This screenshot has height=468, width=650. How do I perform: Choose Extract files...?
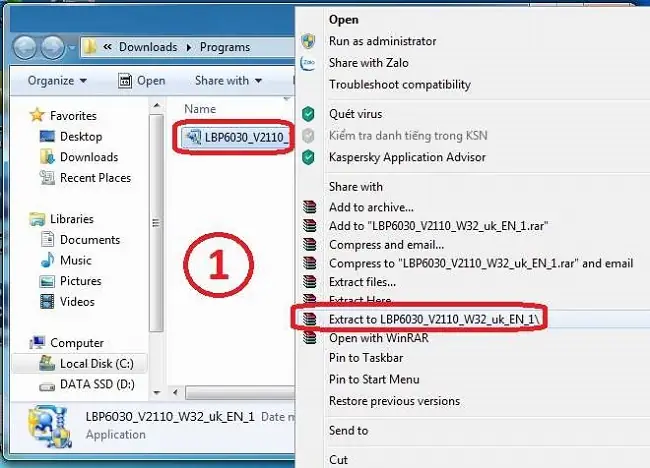pos(362,282)
